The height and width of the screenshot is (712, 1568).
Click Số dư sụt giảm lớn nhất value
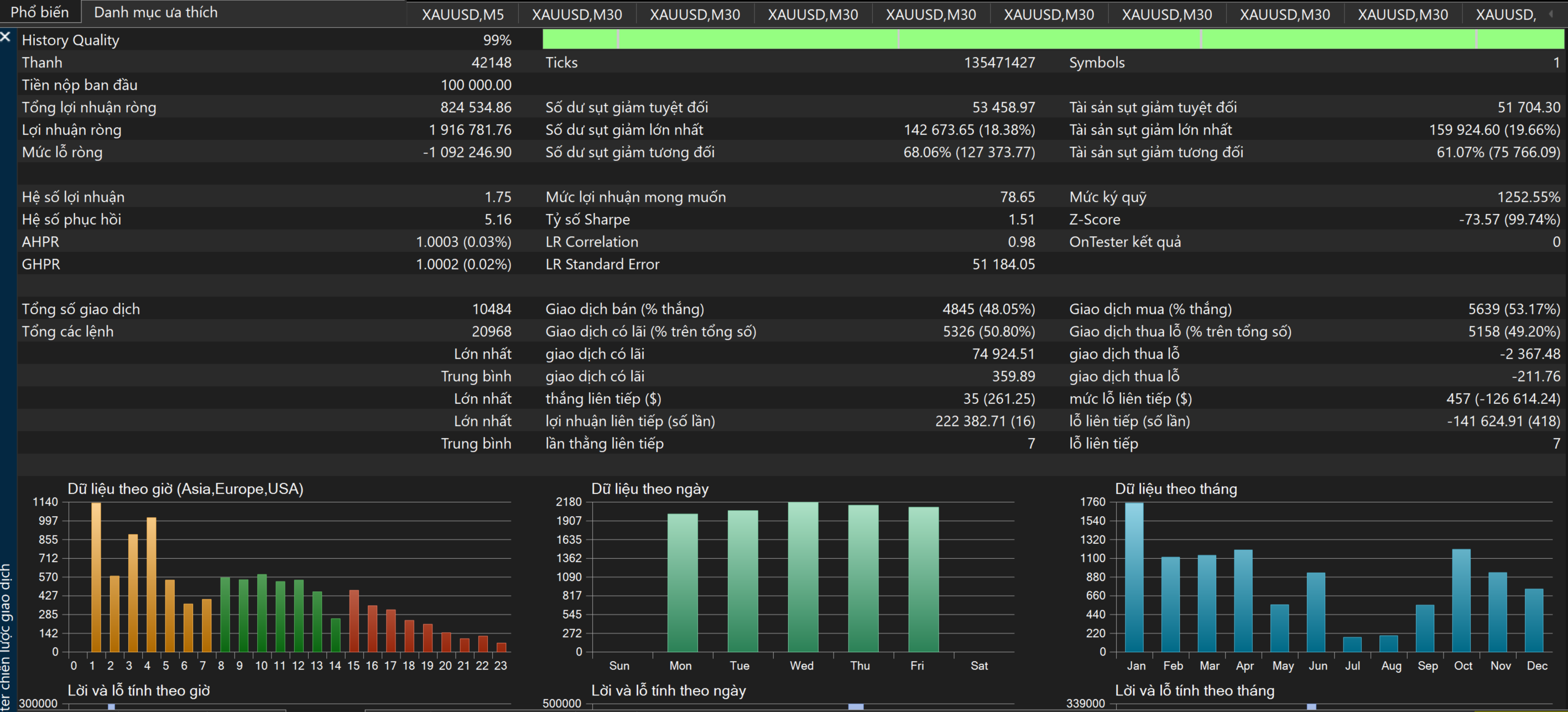pyautogui.click(x=969, y=131)
